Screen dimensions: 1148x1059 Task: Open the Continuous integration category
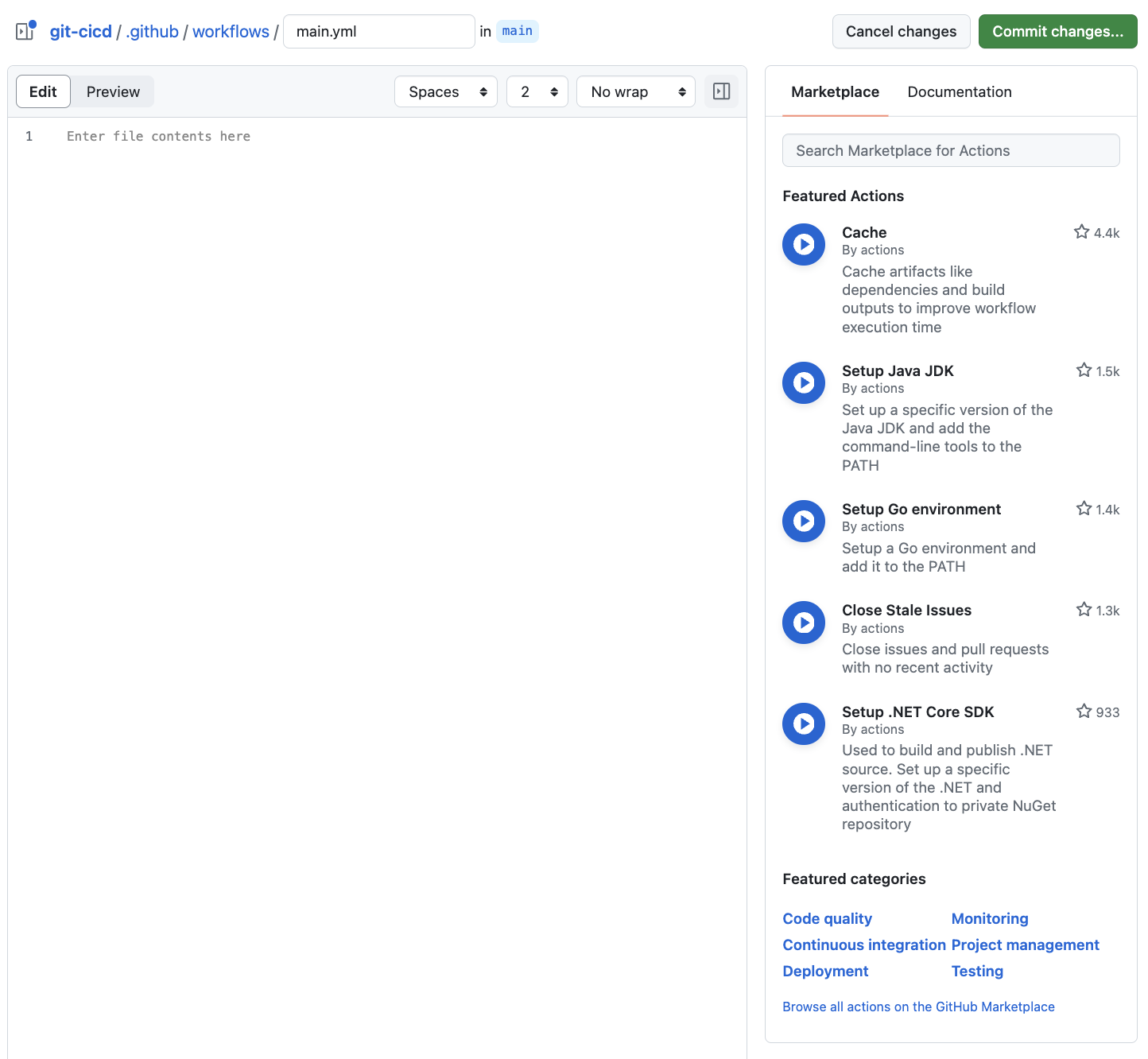tap(864, 945)
